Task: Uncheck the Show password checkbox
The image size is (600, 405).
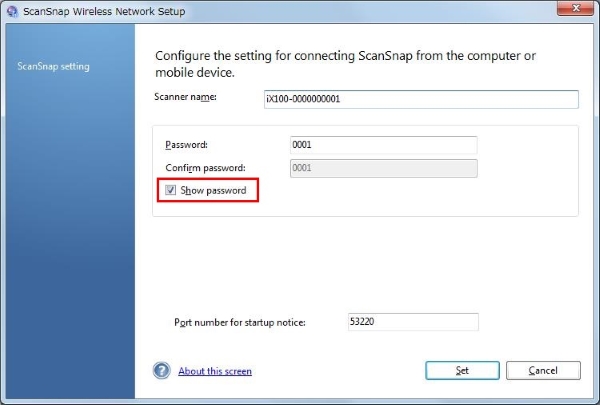Action: coord(170,190)
